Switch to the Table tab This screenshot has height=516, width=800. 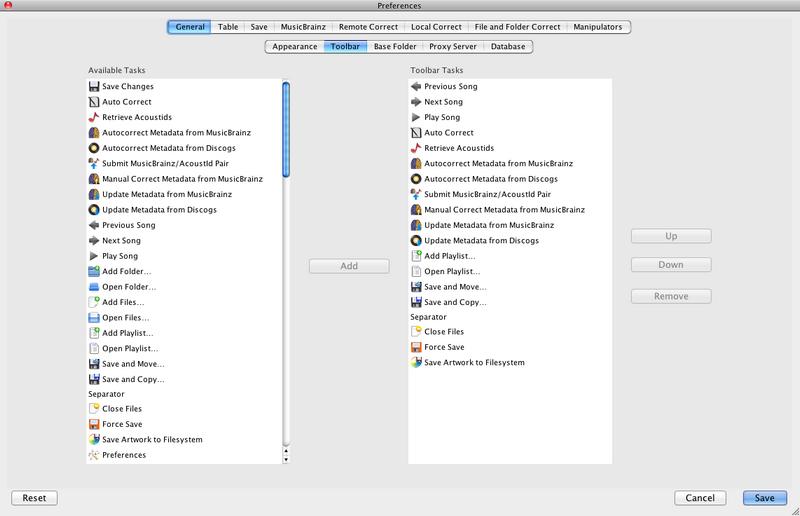228,27
